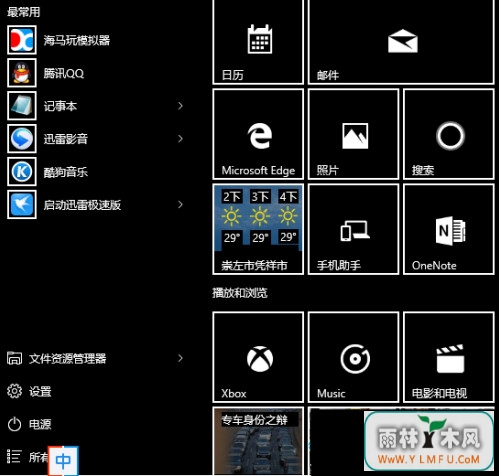Screen dimensions: 499x476
Task: Select the 腾讯QQ menu entry
Action: (64, 73)
